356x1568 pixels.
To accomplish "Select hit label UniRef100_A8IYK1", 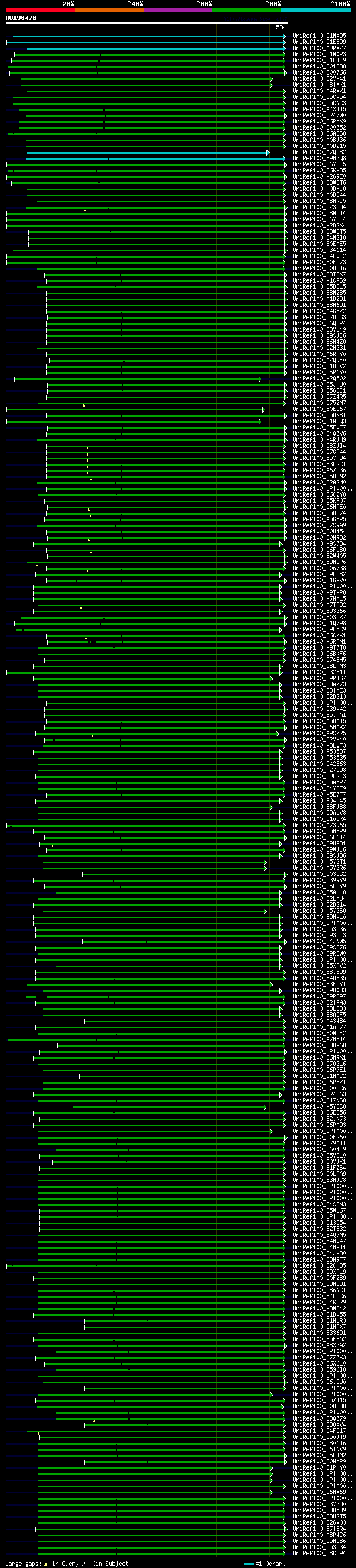I will [319, 85].
